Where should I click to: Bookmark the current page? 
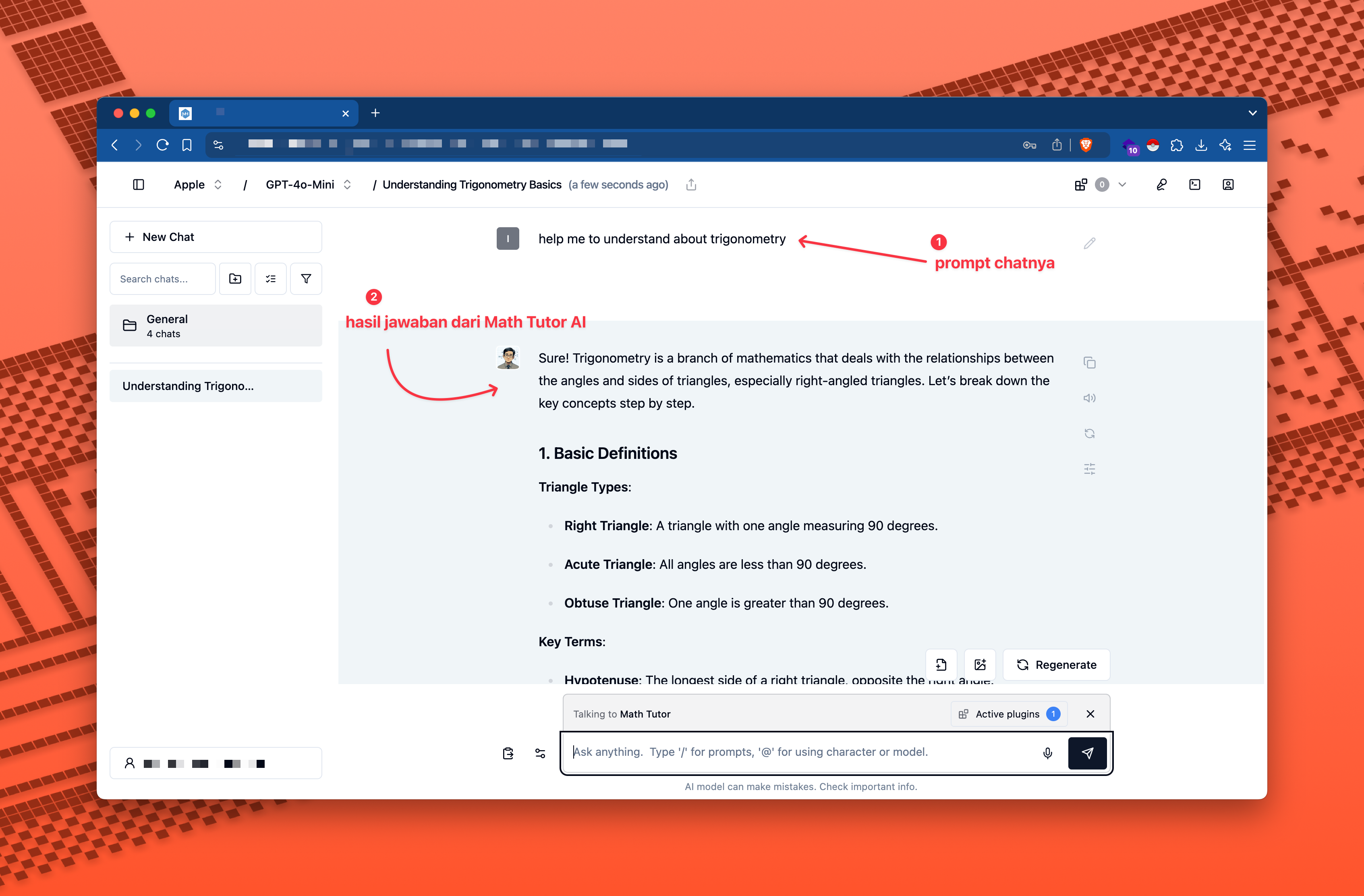[x=187, y=145]
